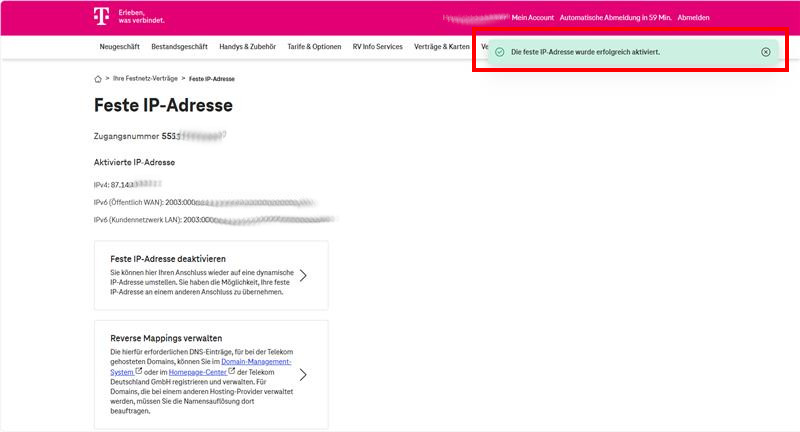Open the Homepage-Center link
The width and height of the screenshot is (800, 432).
point(197,372)
